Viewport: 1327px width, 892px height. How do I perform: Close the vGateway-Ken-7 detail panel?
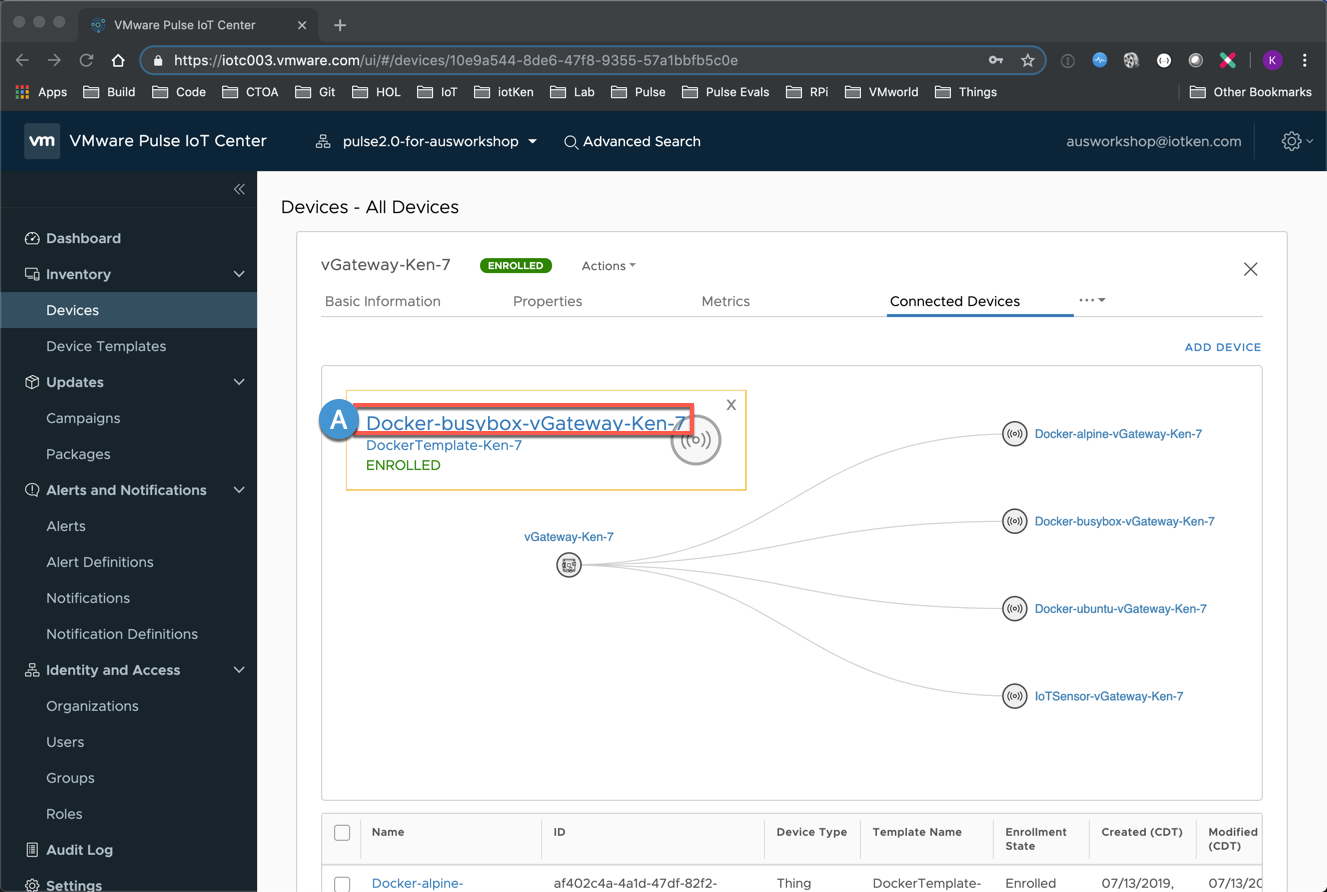click(1250, 269)
